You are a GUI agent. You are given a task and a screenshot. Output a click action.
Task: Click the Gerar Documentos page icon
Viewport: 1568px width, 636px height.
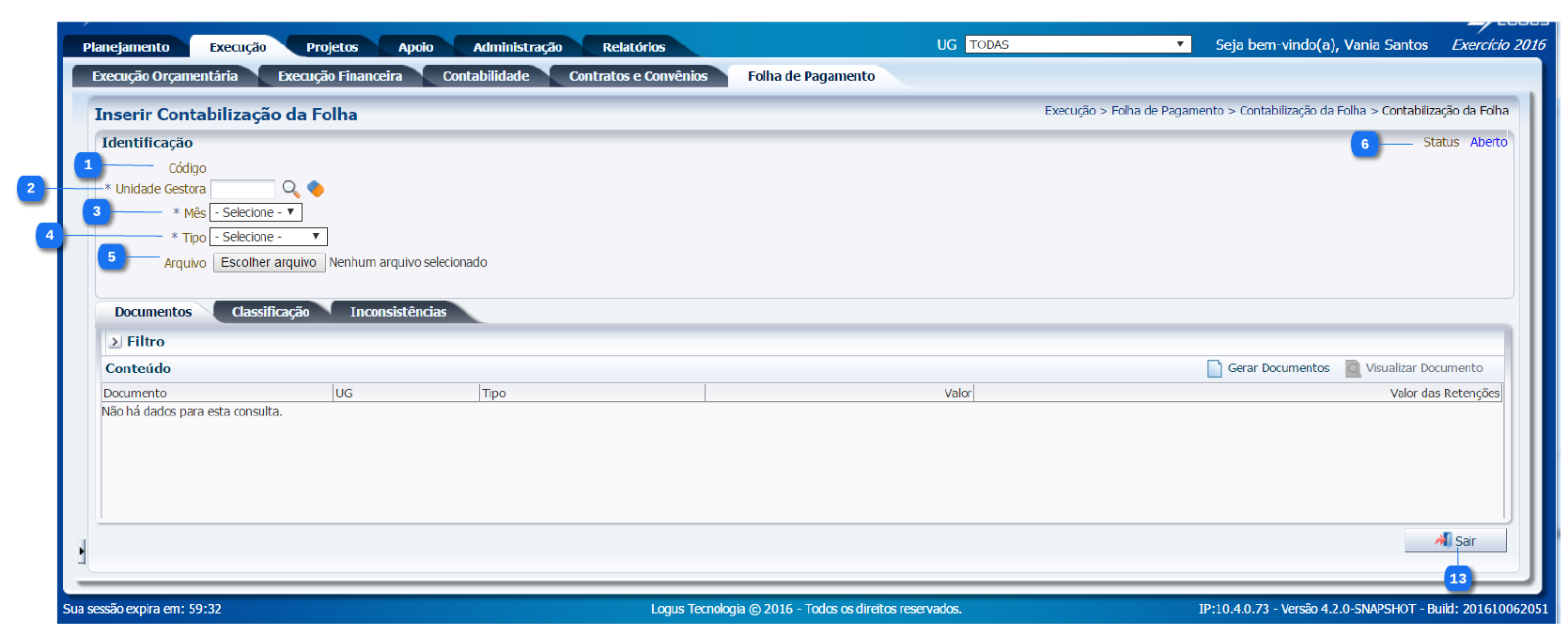click(1214, 368)
